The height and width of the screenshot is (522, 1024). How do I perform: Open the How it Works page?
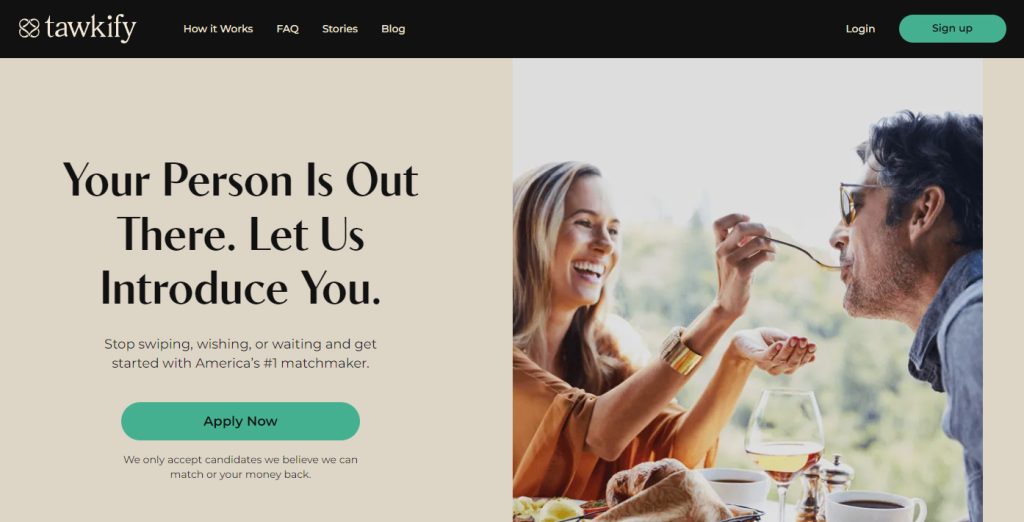(218, 29)
